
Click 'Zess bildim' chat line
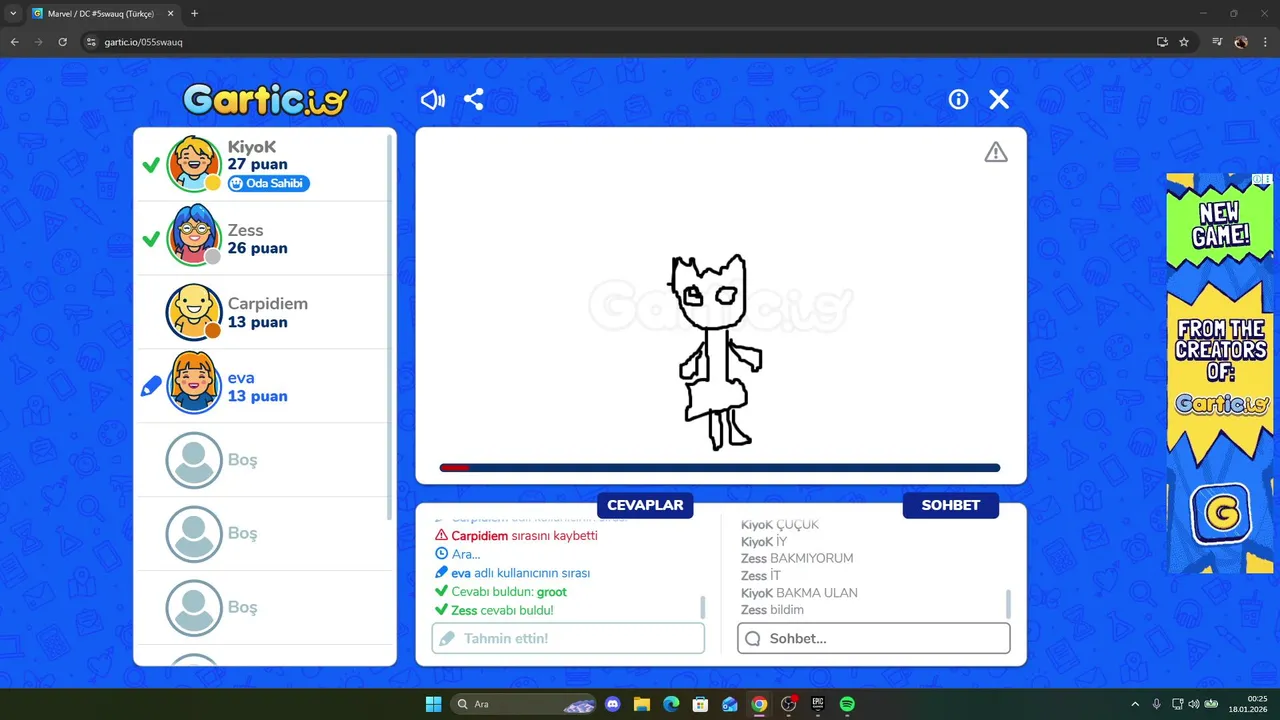tap(772, 610)
